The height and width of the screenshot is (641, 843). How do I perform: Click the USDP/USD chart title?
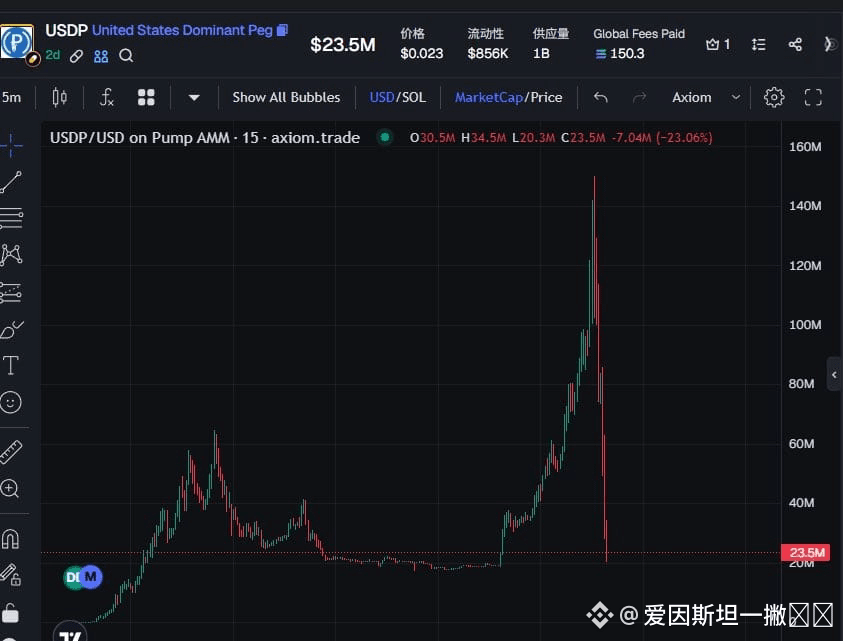[204, 138]
